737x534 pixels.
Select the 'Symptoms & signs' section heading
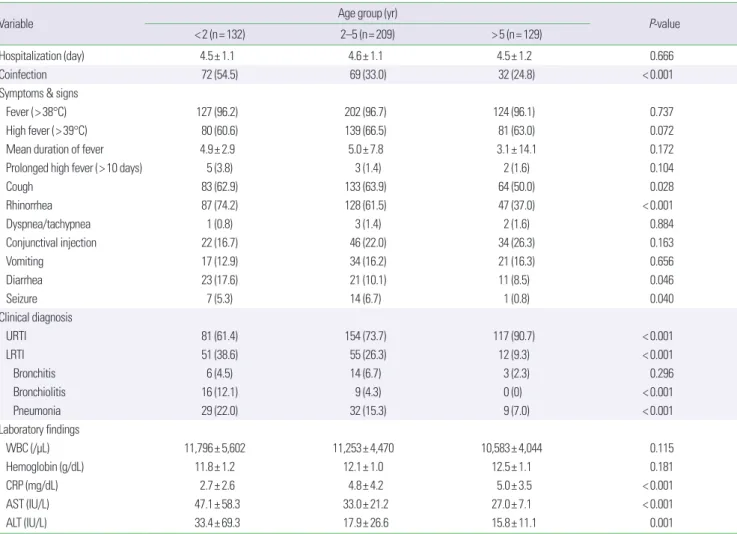click(39, 94)
